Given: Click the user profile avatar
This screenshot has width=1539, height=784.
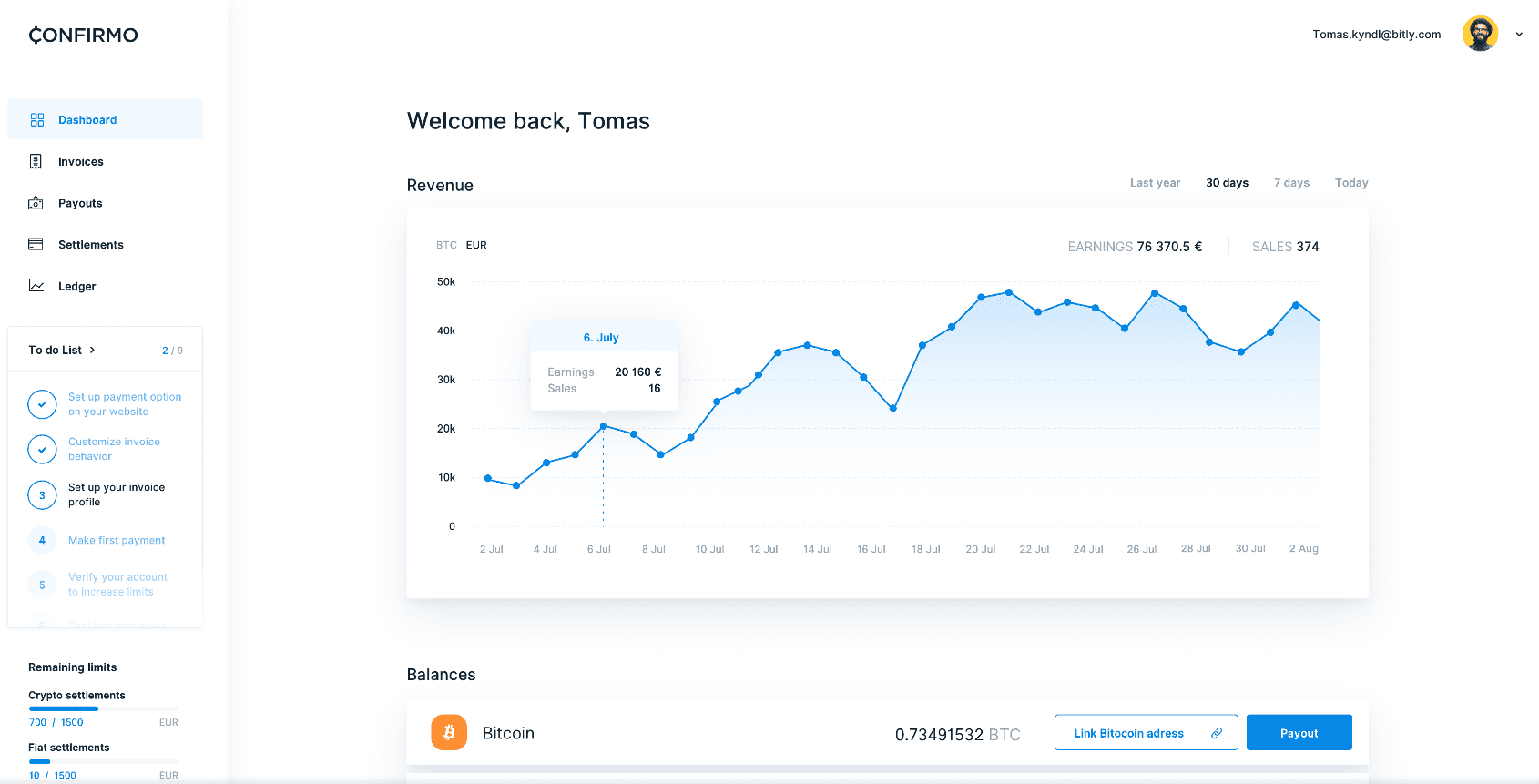Looking at the screenshot, I should click(1480, 35).
